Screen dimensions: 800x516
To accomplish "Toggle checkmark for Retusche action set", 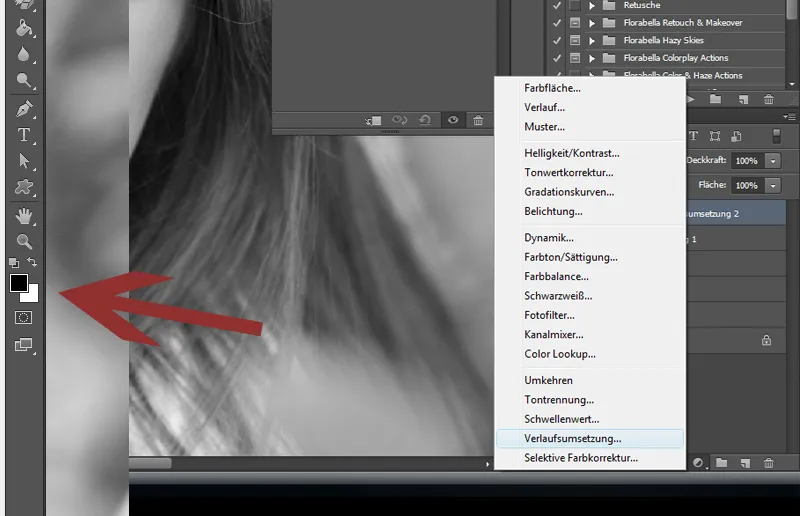I will [557, 6].
